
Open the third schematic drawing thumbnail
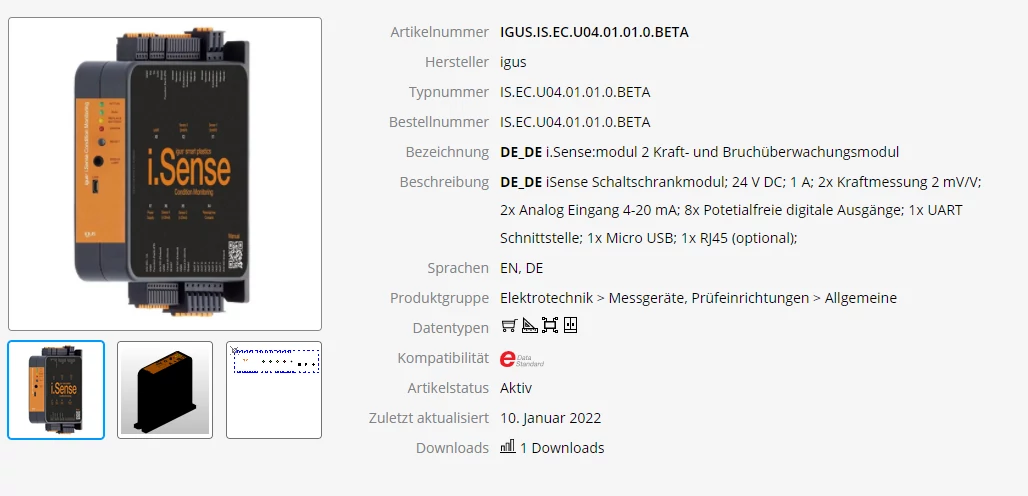274,390
